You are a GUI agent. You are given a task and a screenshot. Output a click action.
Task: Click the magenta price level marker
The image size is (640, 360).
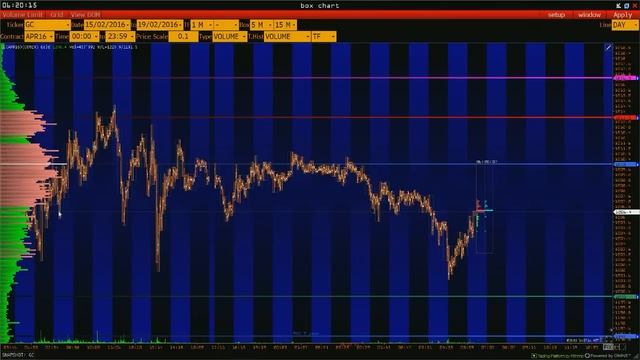click(x=625, y=78)
